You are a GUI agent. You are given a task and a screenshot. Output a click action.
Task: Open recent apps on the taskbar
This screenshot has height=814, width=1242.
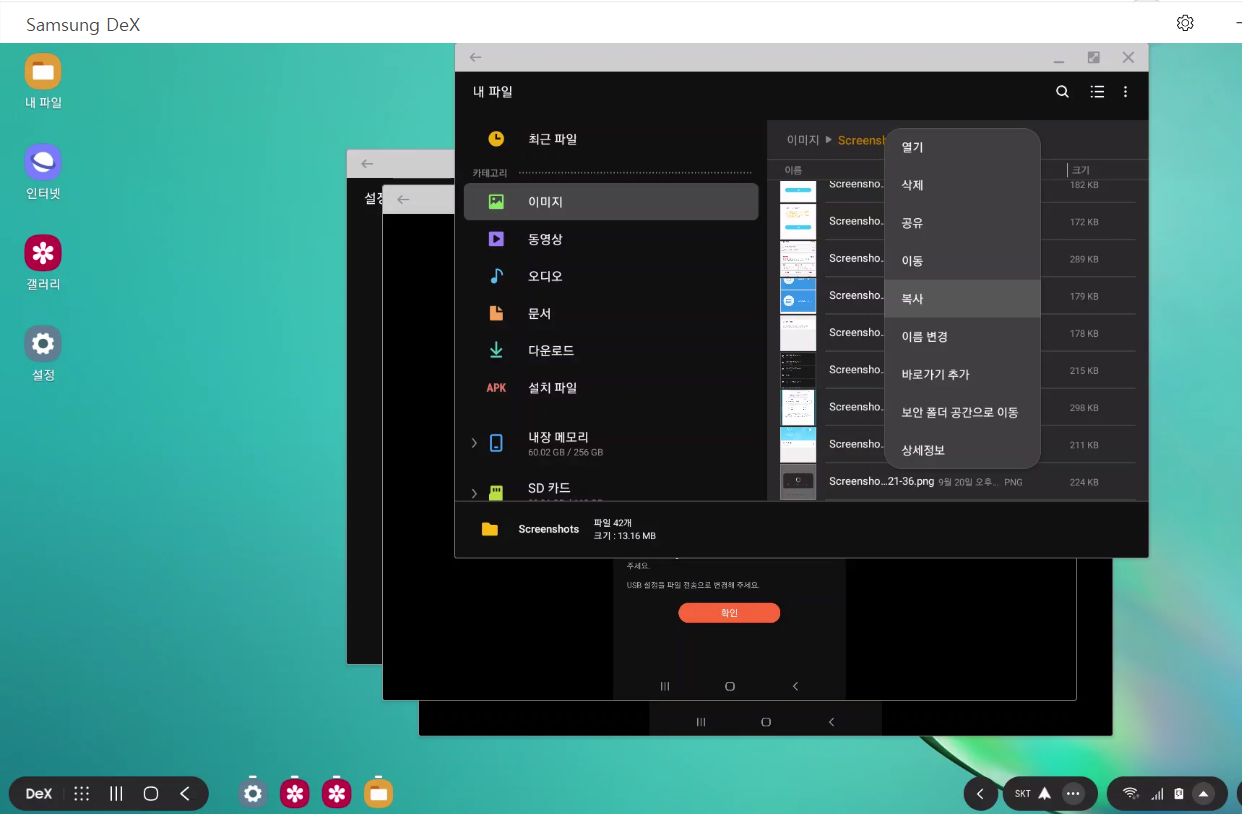tap(116, 794)
